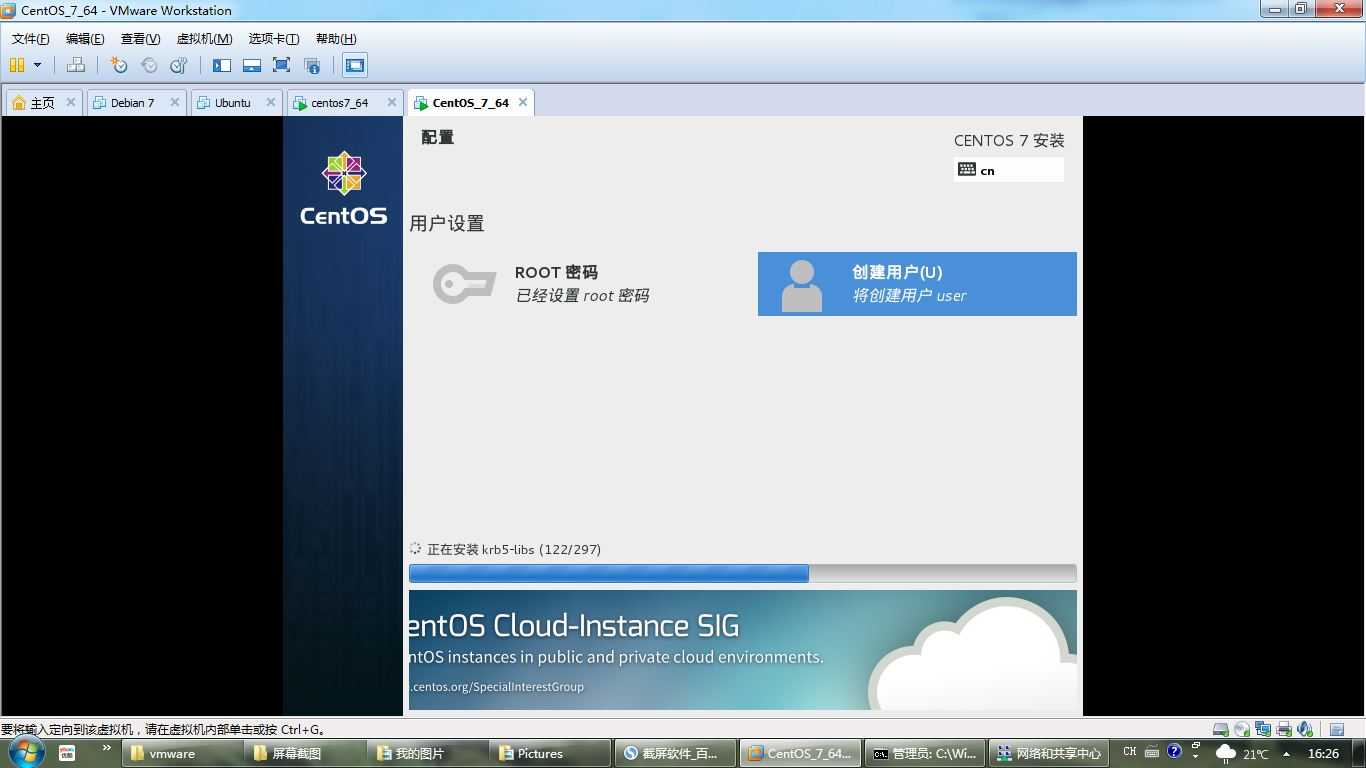The height and width of the screenshot is (768, 1366).
Task: Click the 创建用户(U) button
Action: click(x=917, y=284)
